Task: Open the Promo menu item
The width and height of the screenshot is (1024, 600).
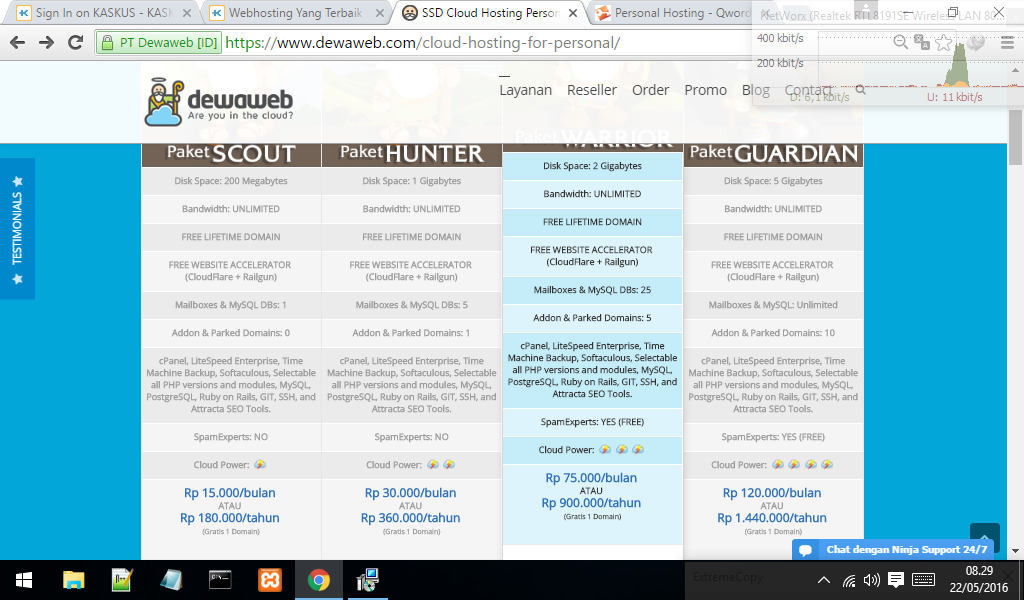Action: click(x=705, y=90)
